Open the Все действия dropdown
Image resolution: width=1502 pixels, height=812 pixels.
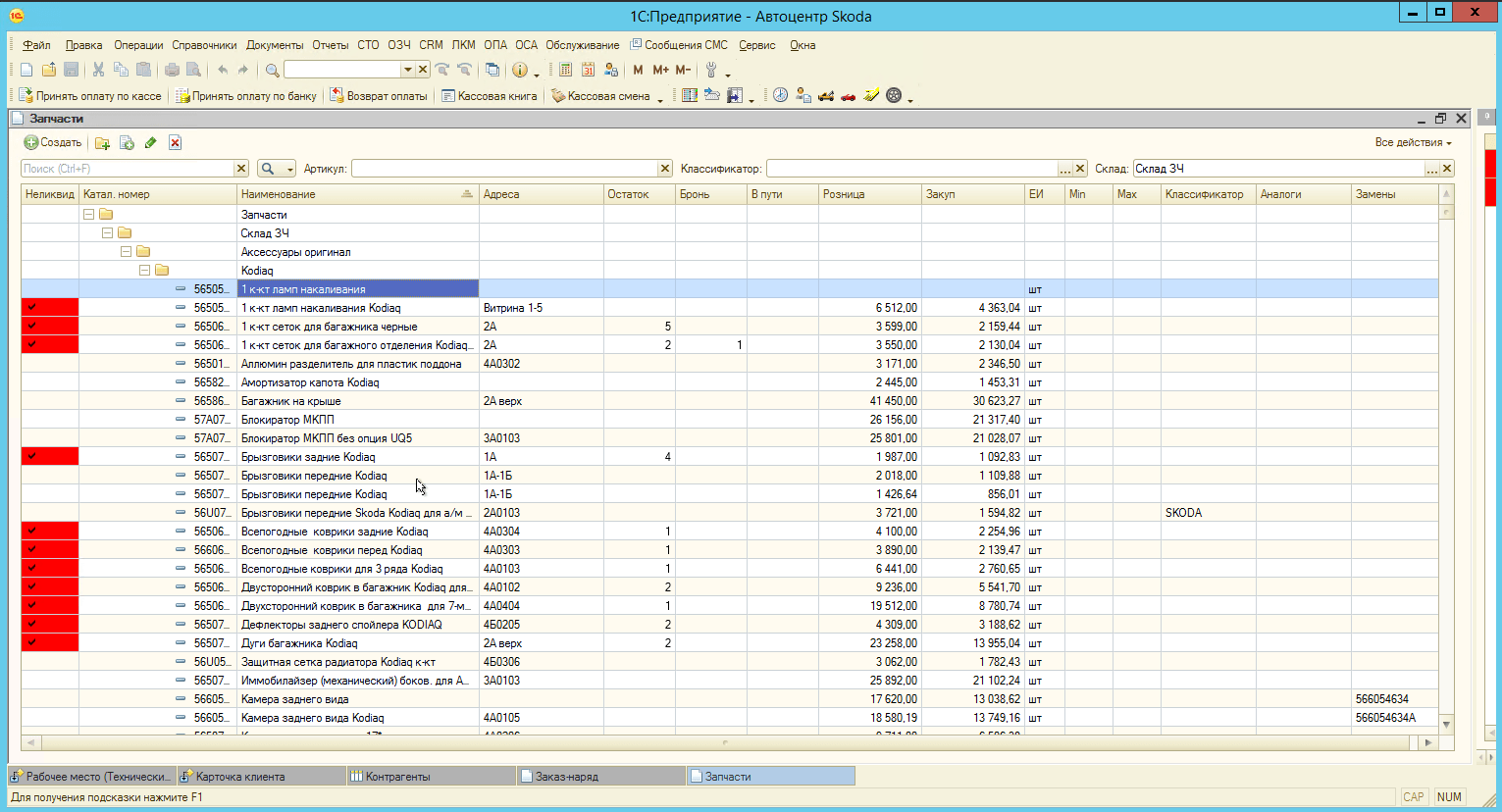[1412, 143]
